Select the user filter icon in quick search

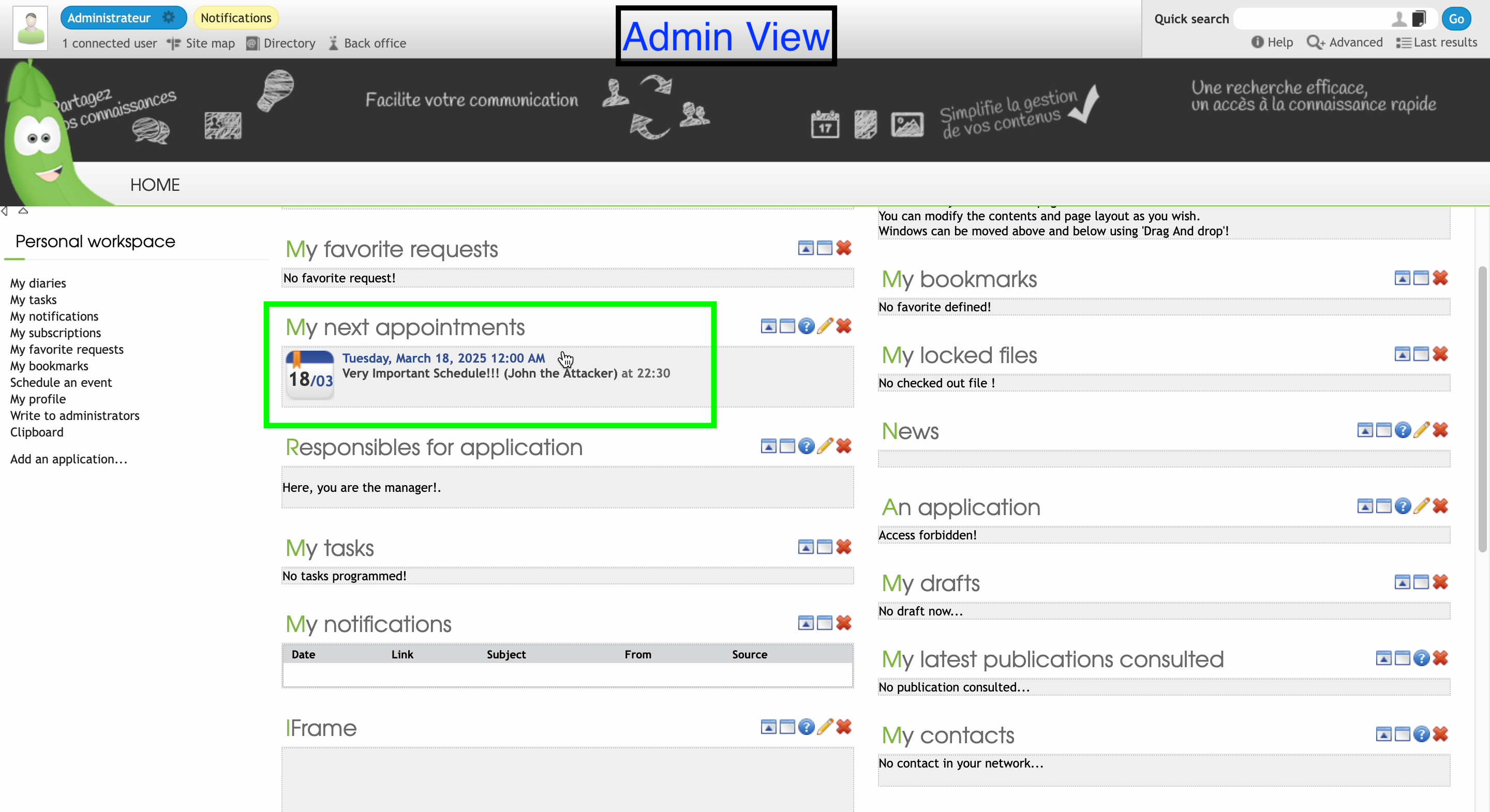(1398, 19)
